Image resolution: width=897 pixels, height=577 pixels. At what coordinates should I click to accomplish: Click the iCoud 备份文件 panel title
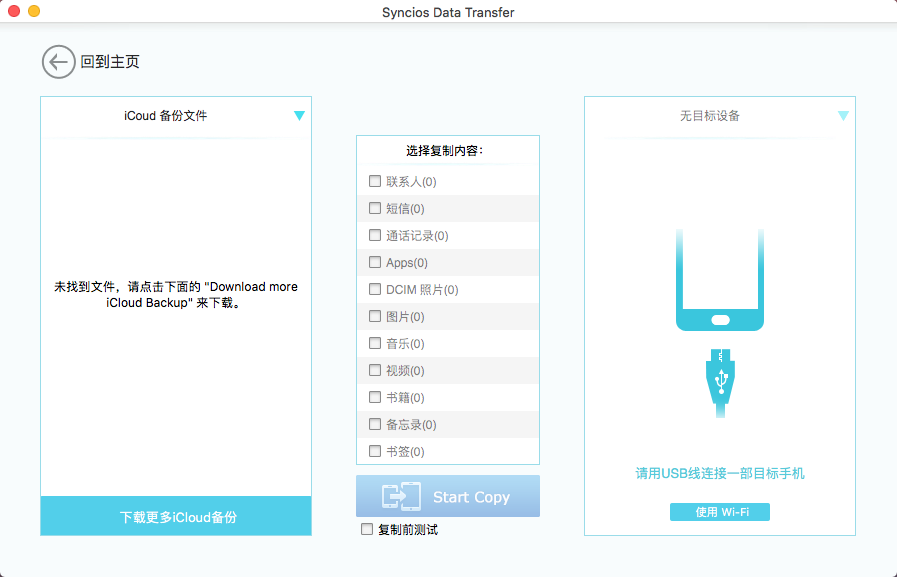[165, 116]
